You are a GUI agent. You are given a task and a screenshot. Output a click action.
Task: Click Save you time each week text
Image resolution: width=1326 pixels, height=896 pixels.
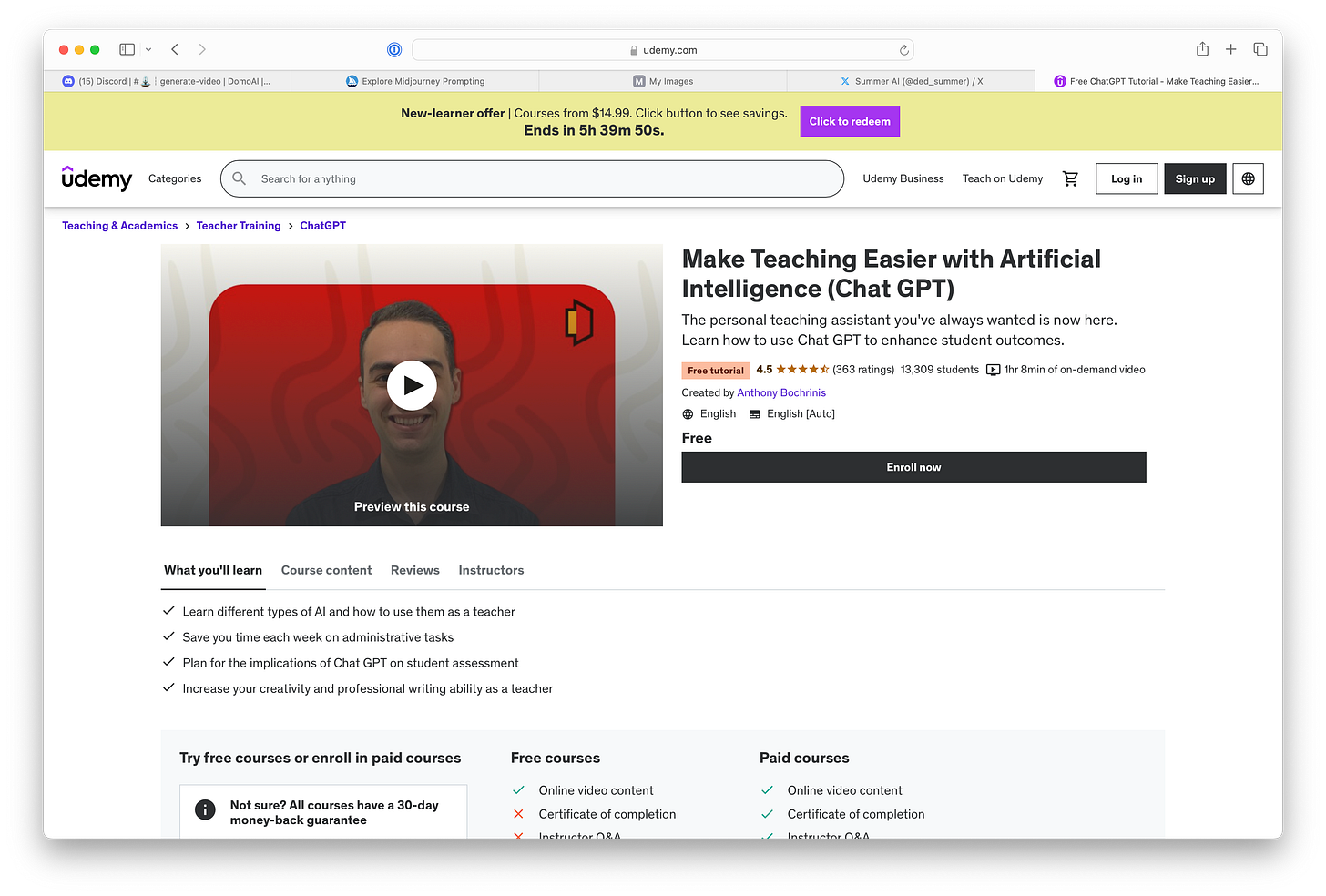(x=318, y=637)
